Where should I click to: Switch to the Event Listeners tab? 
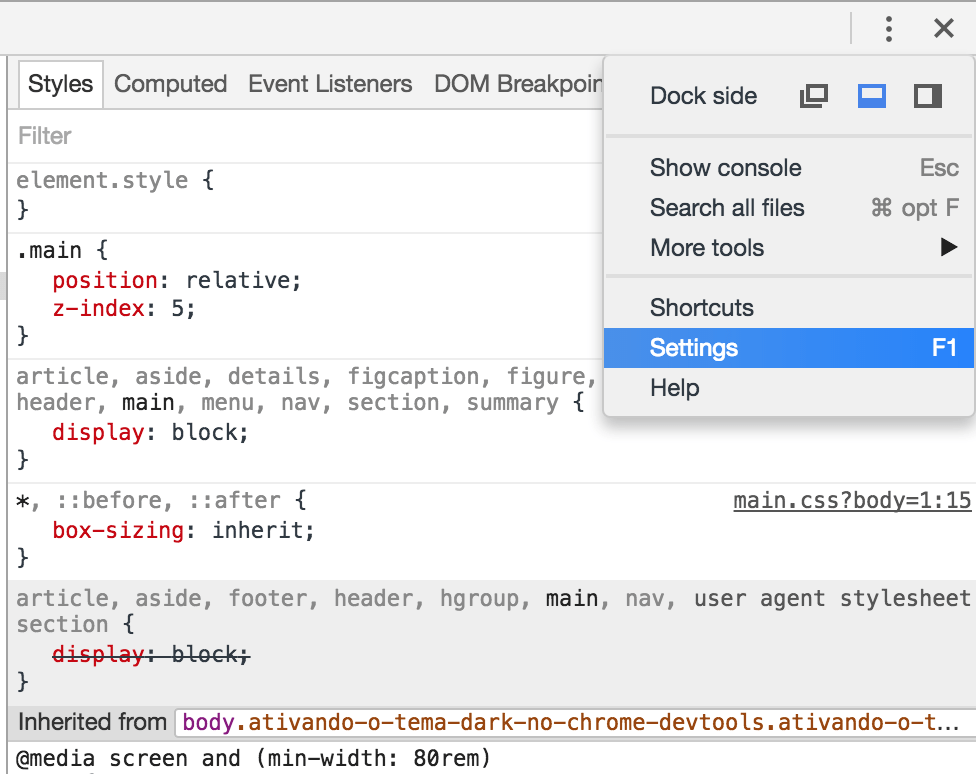pyautogui.click(x=330, y=84)
